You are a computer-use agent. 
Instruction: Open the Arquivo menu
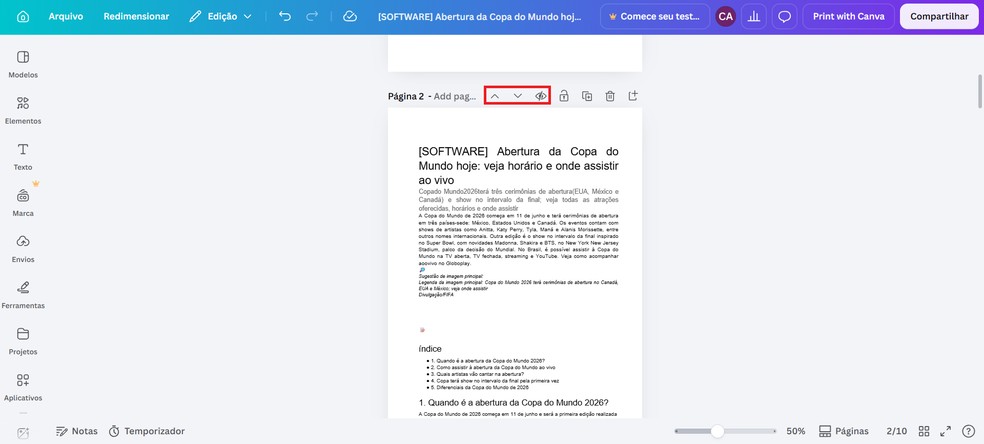[x=66, y=17]
